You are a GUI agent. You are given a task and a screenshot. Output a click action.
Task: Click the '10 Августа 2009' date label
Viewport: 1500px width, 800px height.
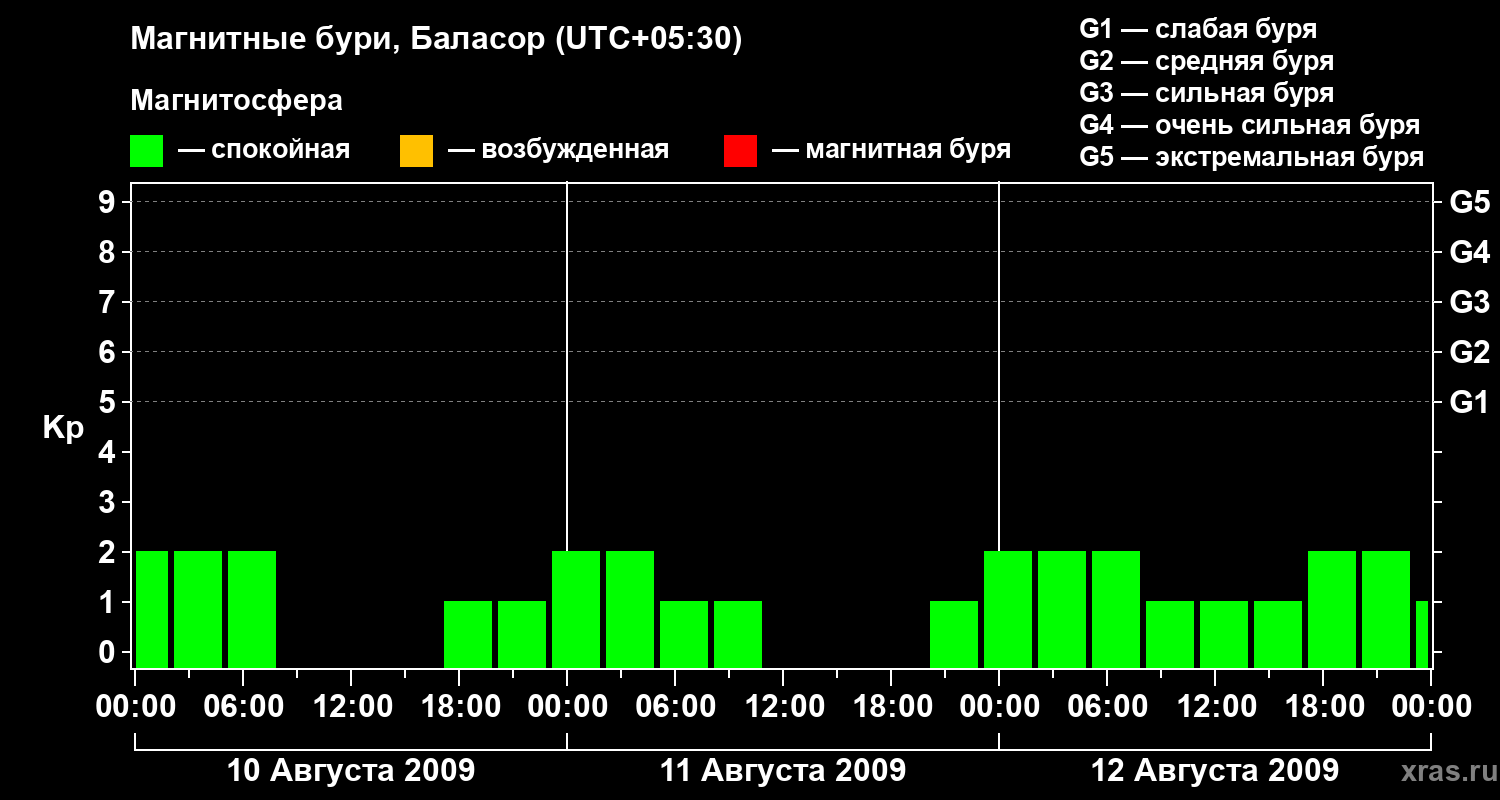[351, 771]
